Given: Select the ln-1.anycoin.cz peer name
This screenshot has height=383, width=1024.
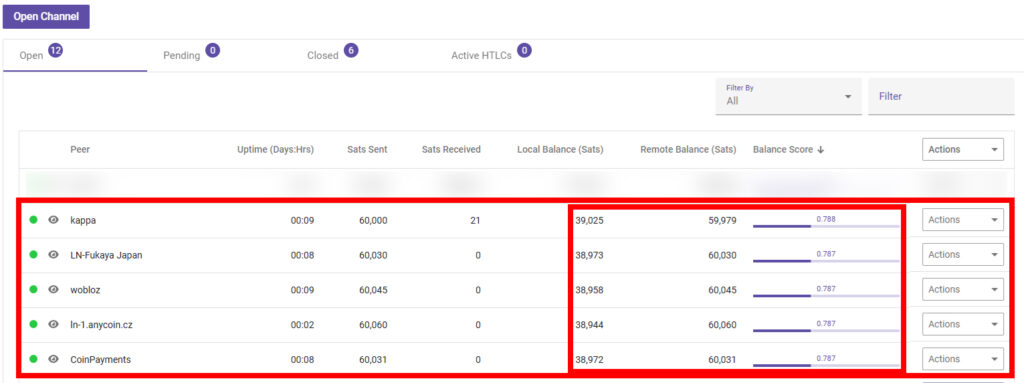Looking at the screenshot, I should pos(101,324).
